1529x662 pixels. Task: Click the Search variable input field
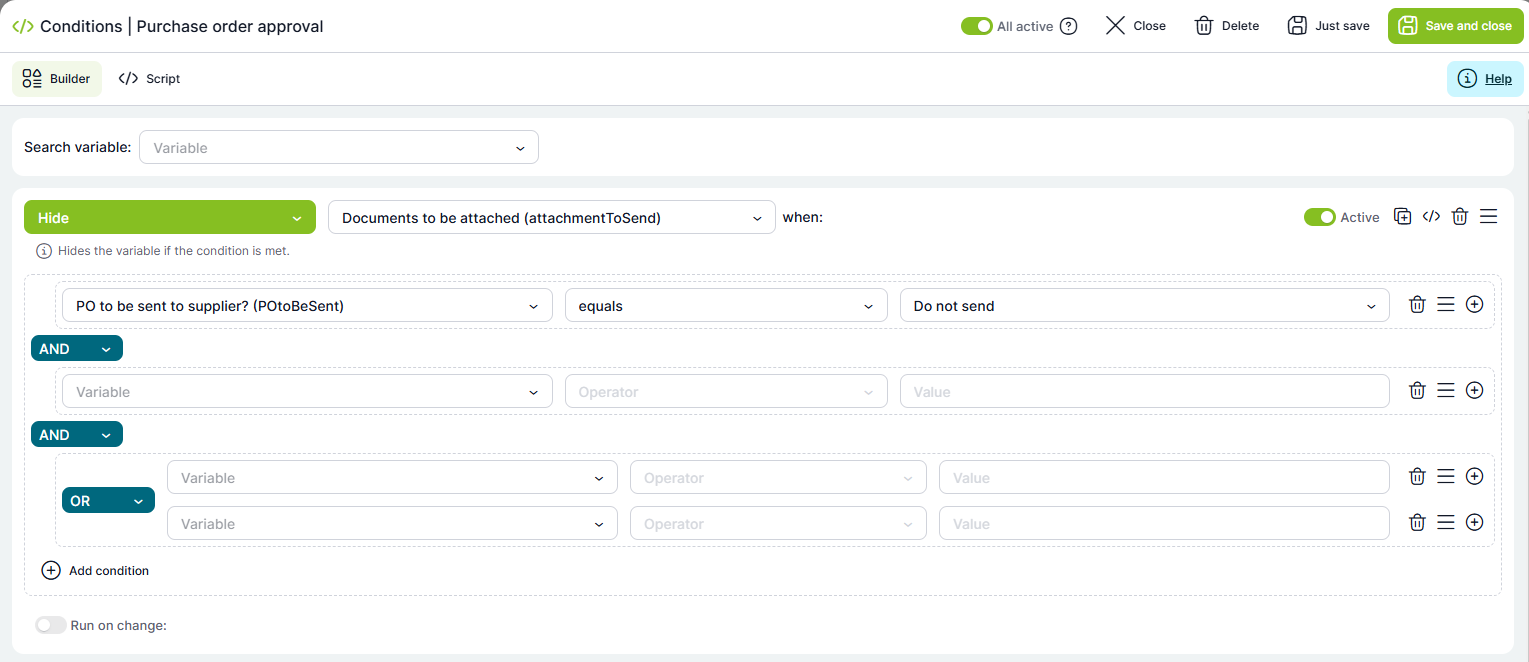(x=338, y=148)
